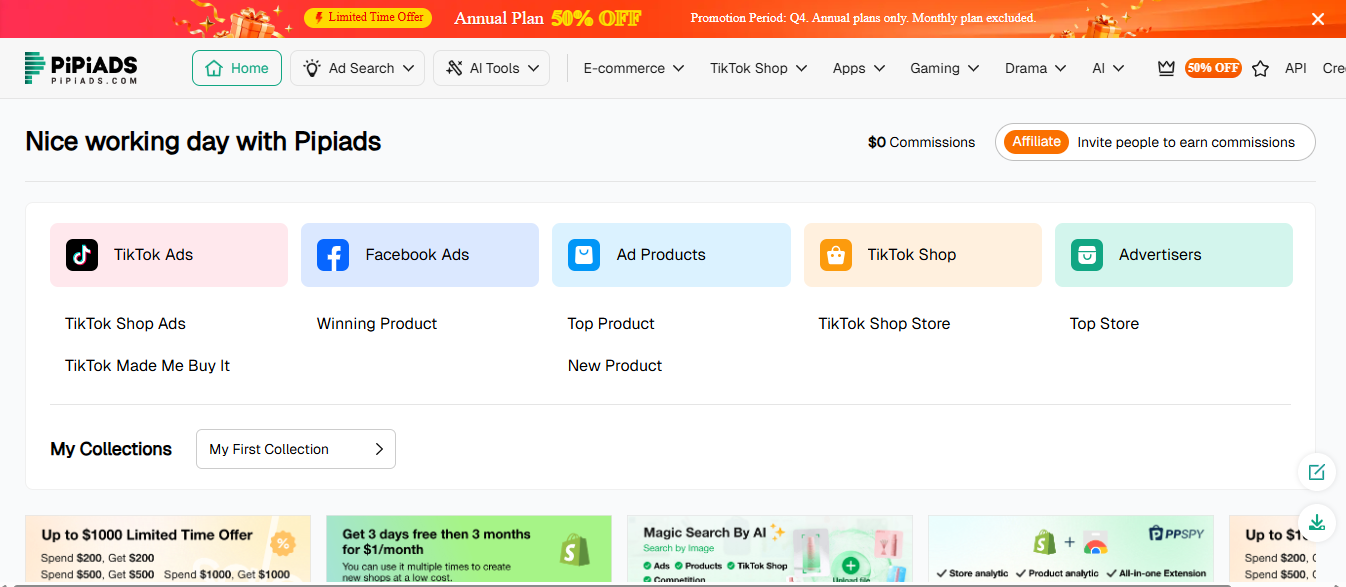Open the Ad Search menu
The width and height of the screenshot is (1346, 587).
click(356, 68)
